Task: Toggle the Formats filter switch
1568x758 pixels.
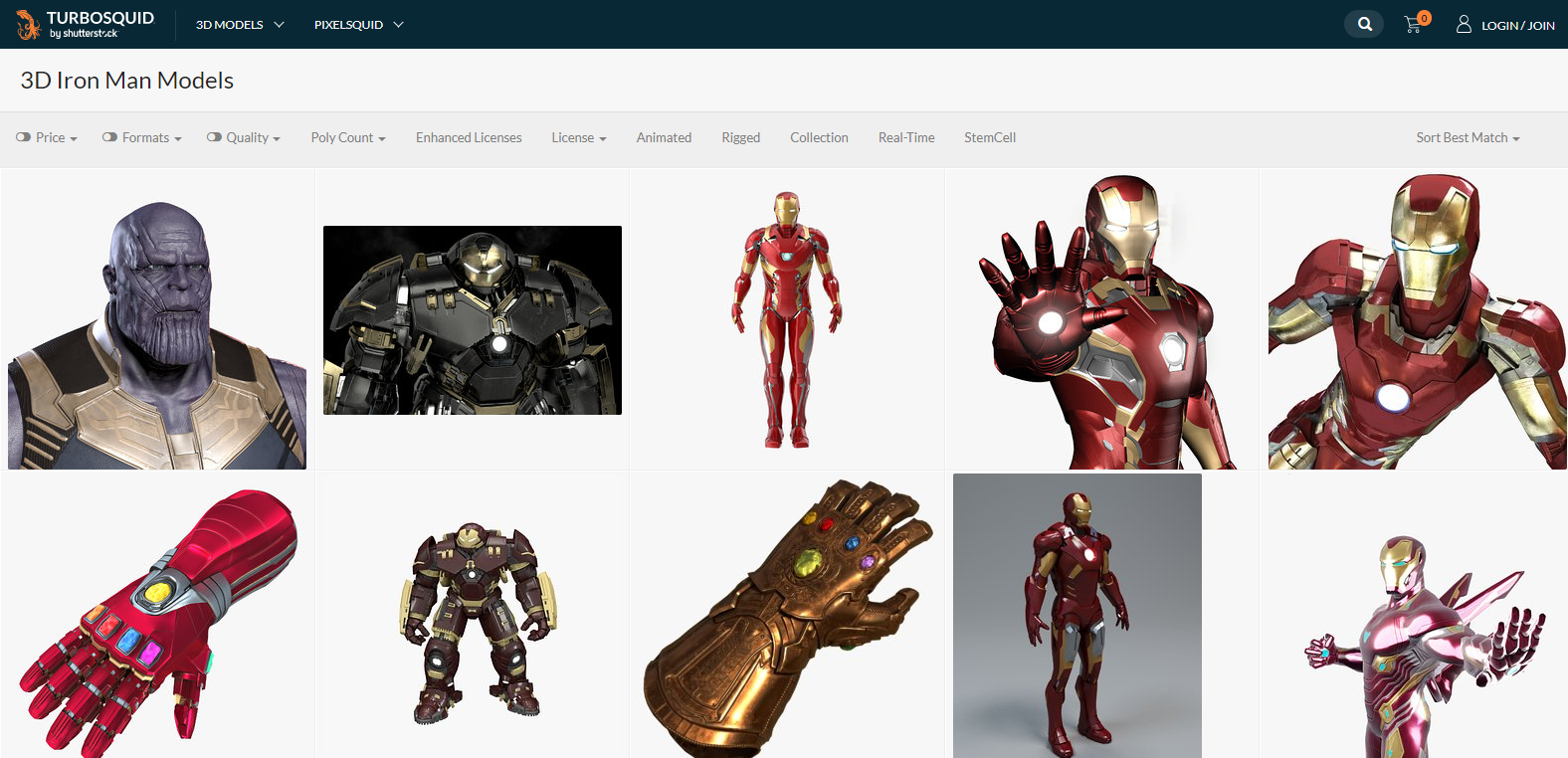Action: pyautogui.click(x=109, y=137)
